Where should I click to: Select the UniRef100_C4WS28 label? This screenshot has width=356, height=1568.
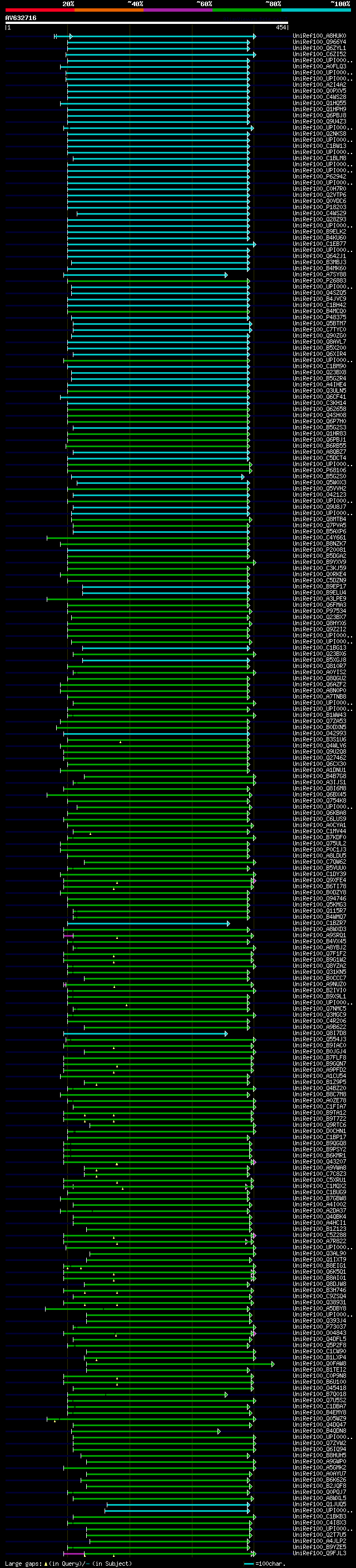click(x=319, y=97)
